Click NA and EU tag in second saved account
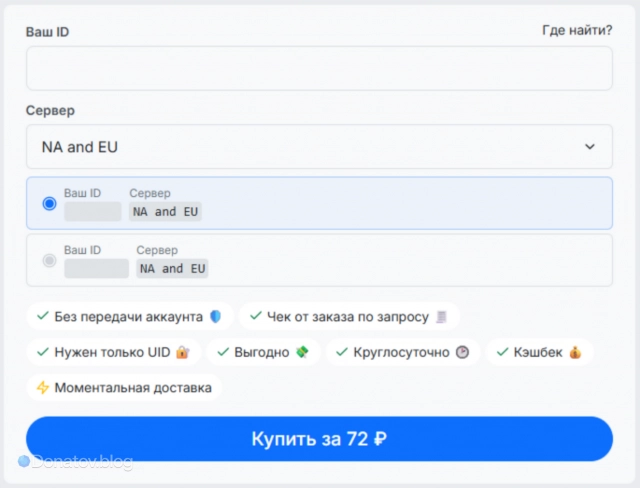Viewport: 640px width, 488px height. click(x=172, y=268)
